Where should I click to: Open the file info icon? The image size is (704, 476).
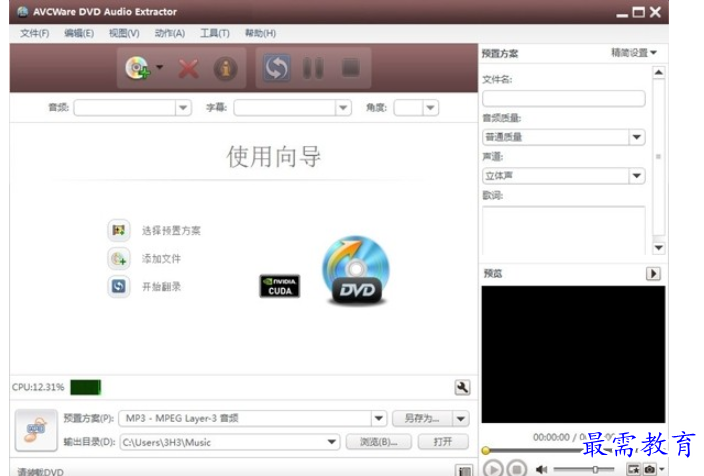point(225,69)
